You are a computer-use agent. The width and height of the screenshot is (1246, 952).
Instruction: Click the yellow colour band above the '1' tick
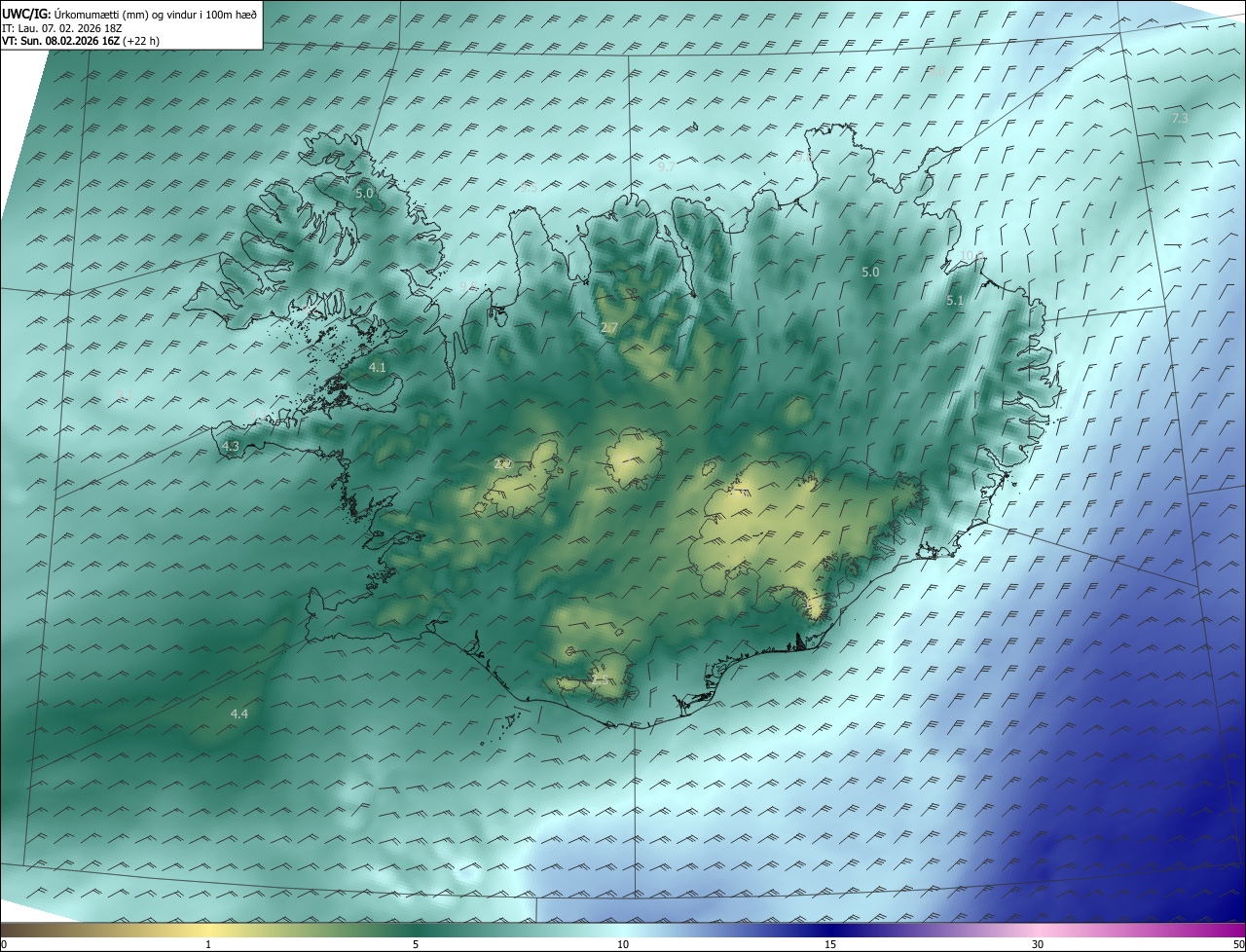point(208,930)
